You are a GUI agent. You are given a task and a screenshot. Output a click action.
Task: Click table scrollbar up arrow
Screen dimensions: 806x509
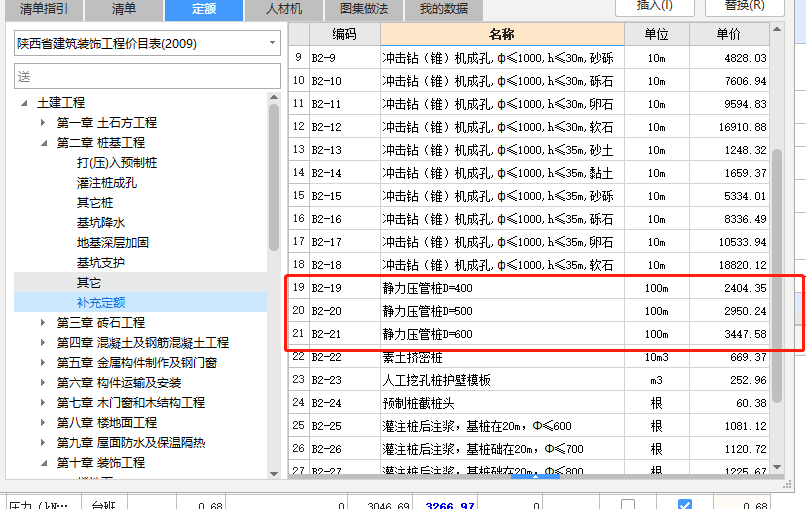pos(777,29)
